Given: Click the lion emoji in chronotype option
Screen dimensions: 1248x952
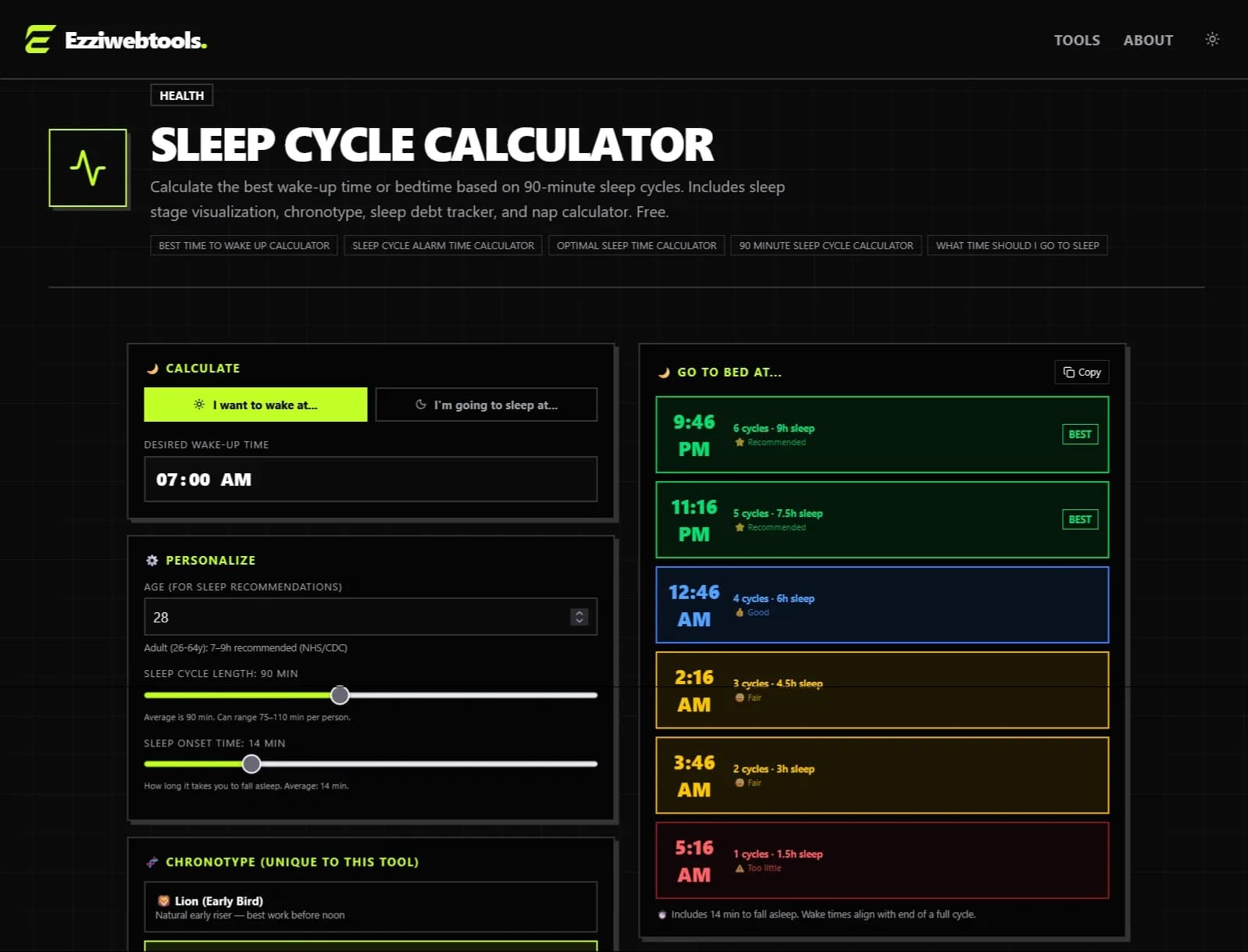Looking at the screenshot, I should [164, 900].
